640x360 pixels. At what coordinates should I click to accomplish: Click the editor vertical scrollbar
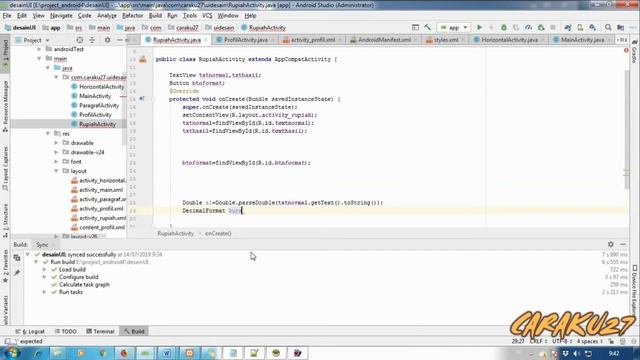tap(627, 129)
